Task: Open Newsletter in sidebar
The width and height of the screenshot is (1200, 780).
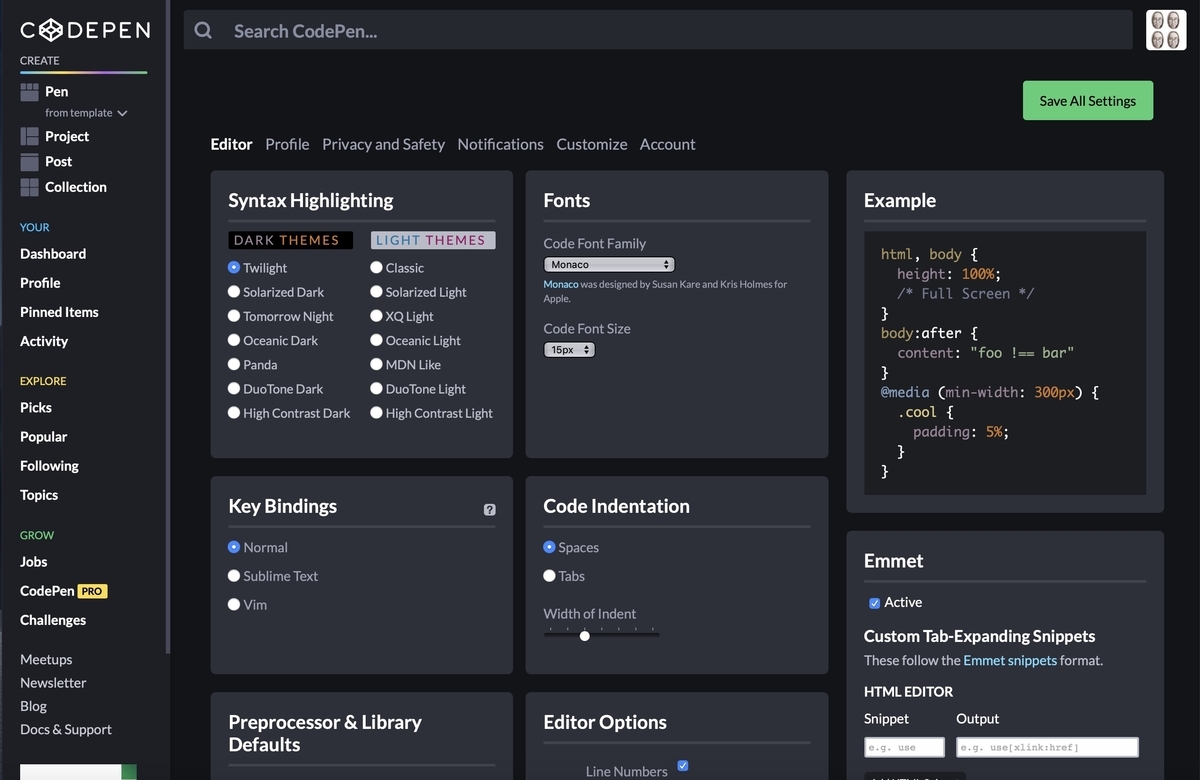Action: [x=53, y=683]
